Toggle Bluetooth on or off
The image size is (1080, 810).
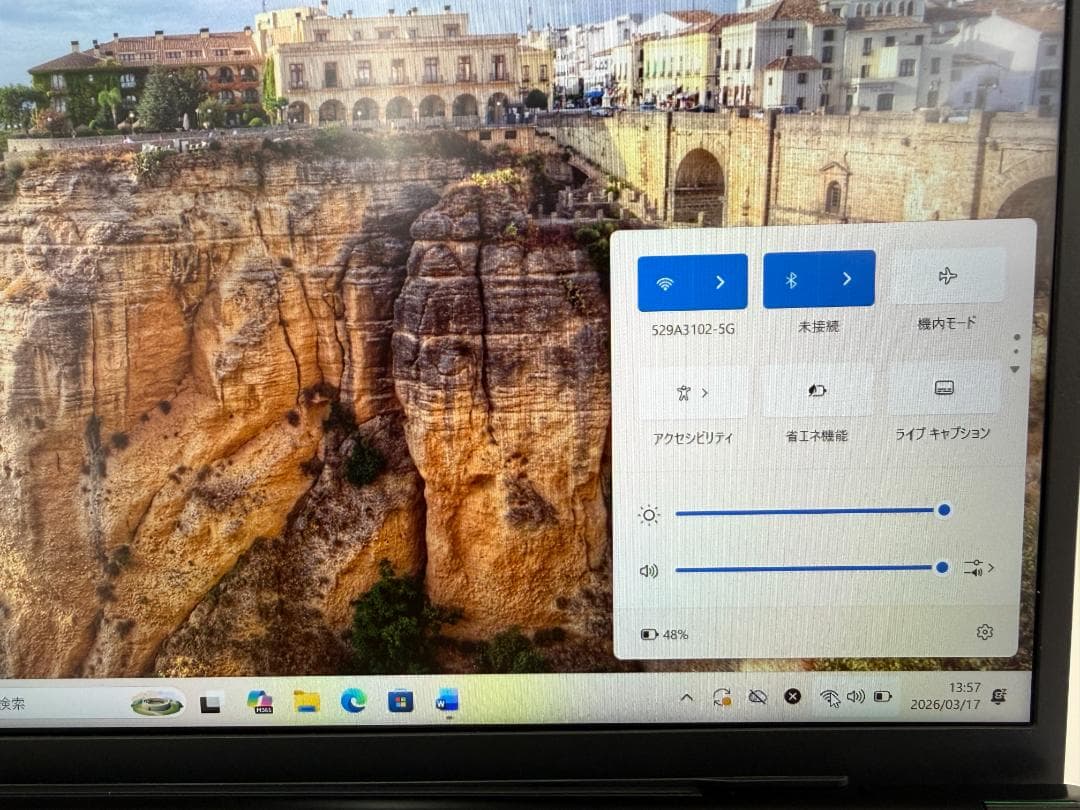[791, 280]
